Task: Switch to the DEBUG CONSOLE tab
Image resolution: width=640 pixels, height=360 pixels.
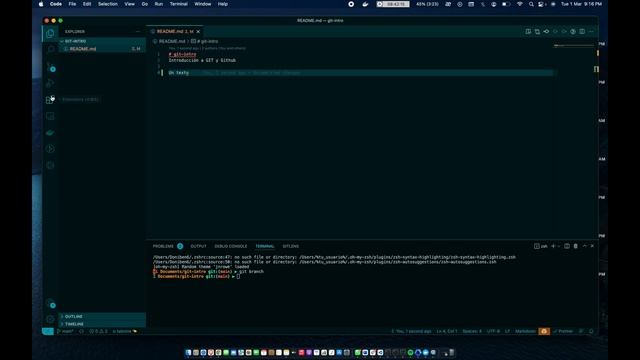Action: [x=231, y=246]
